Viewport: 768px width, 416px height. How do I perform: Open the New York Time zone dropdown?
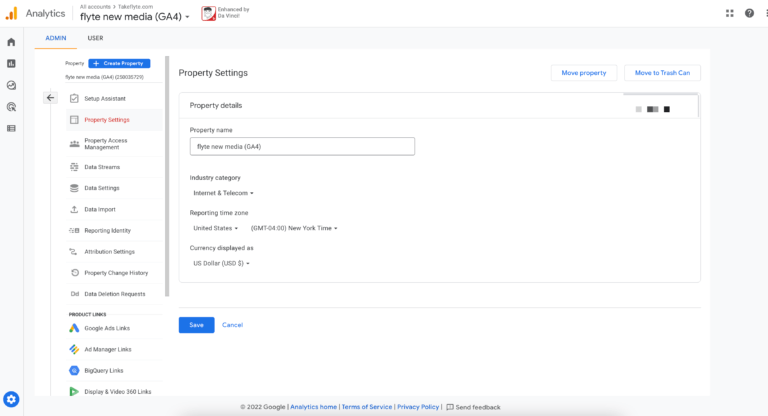click(x=294, y=228)
